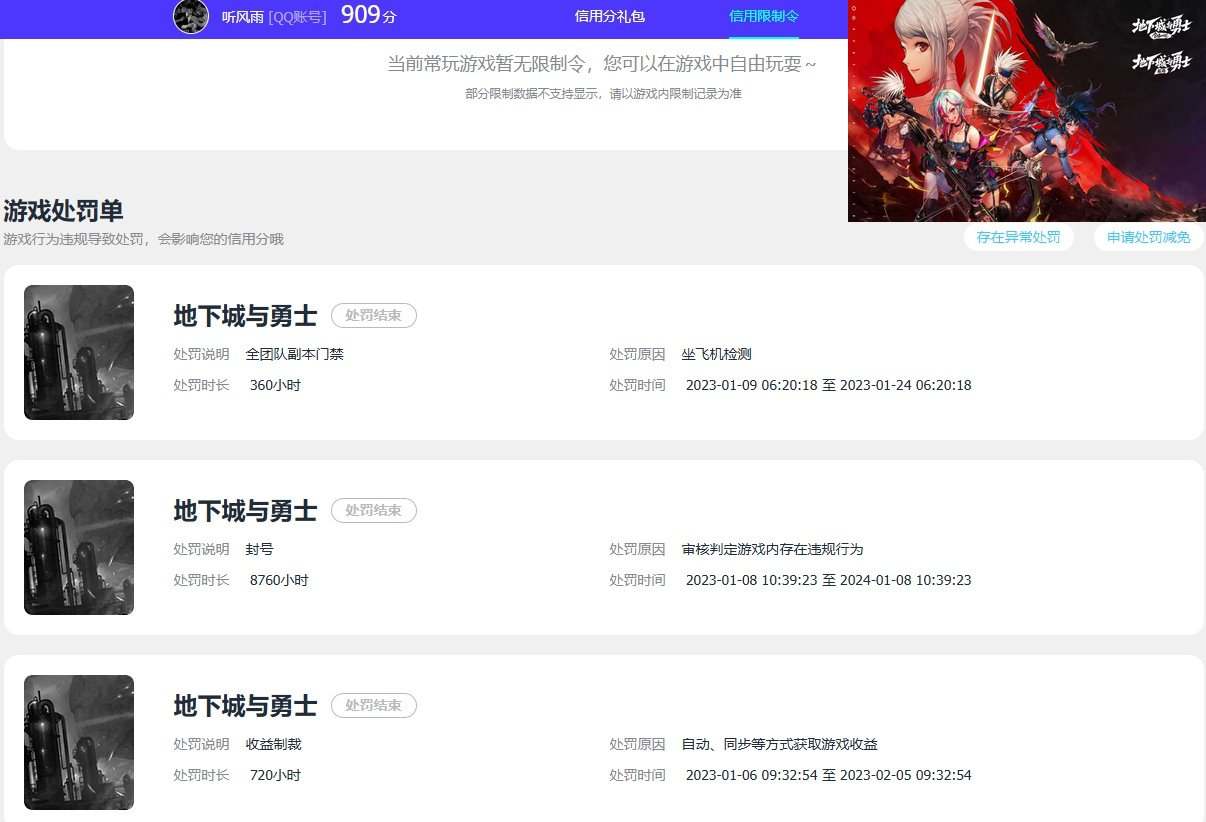
Task: Switch to the 信用限制令 tab
Action: point(764,16)
